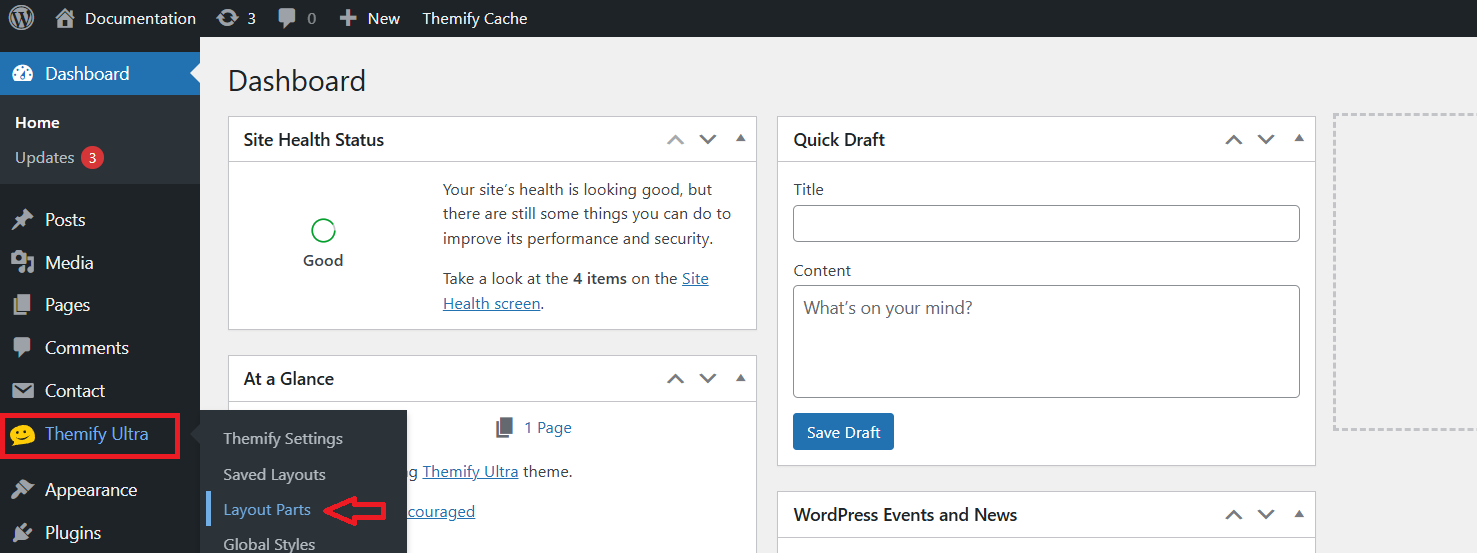Choose Layout Parts from flyout
The height and width of the screenshot is (553, 1477).
tap(267, 510)
